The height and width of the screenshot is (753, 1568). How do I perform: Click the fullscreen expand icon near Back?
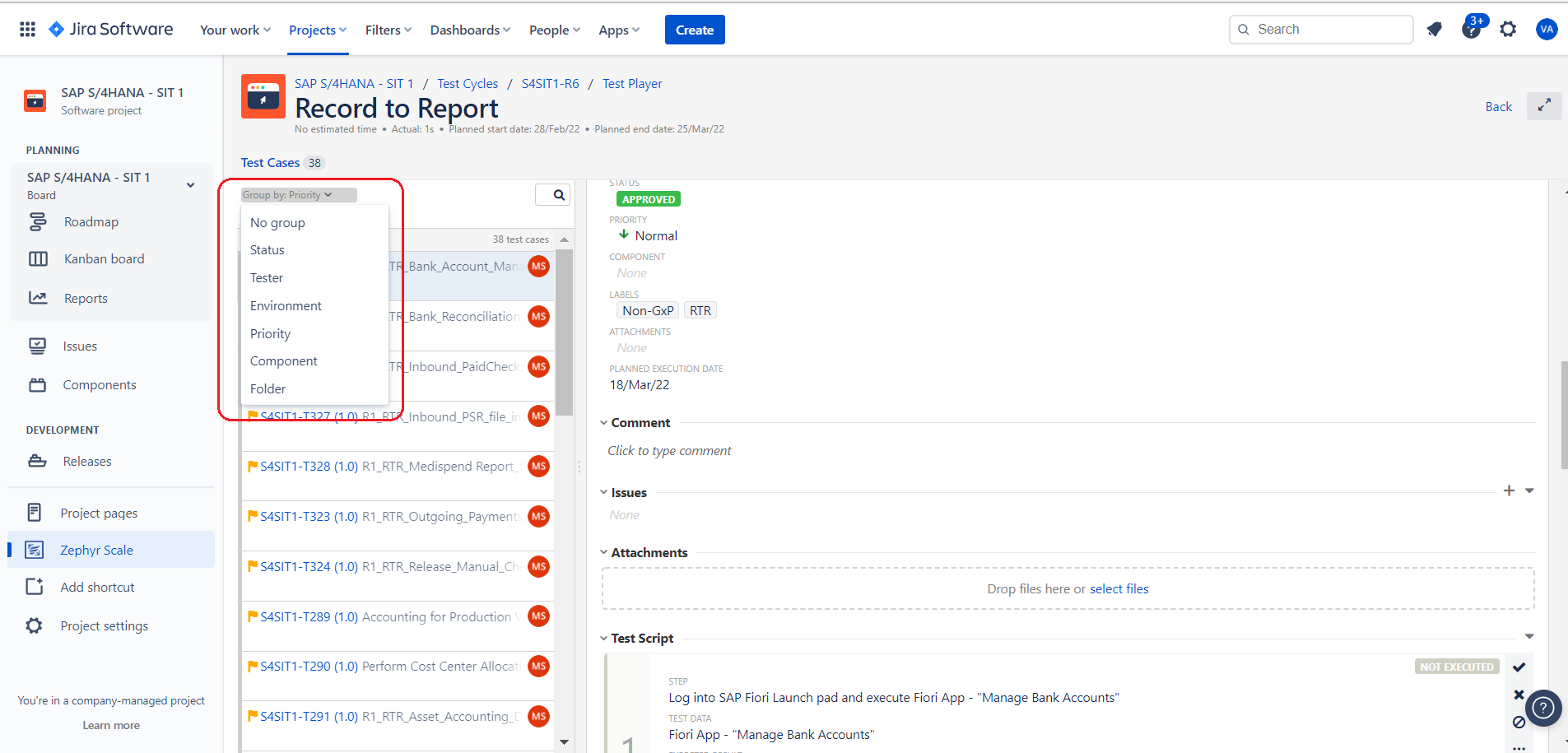(1544, 106)
